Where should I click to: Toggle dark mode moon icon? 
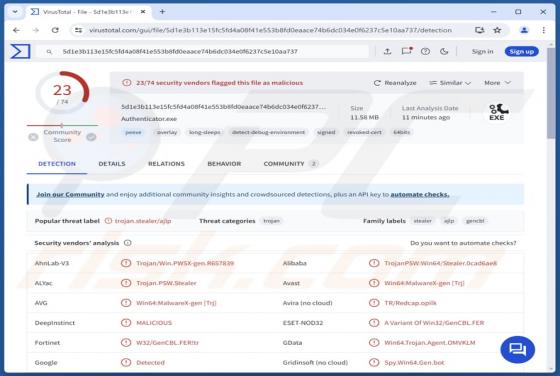(x=444, y=51)
